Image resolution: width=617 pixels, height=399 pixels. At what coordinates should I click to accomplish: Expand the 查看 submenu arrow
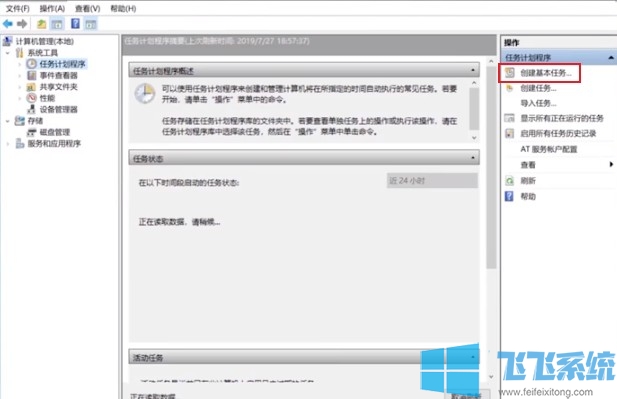pyautogui.click(x=611, y=164)
